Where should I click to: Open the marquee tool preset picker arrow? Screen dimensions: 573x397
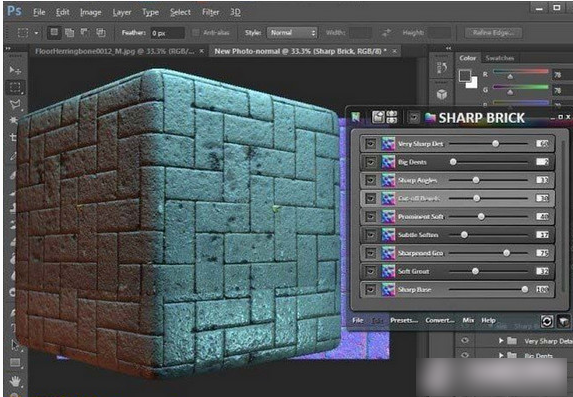click(x=36, y=33)
